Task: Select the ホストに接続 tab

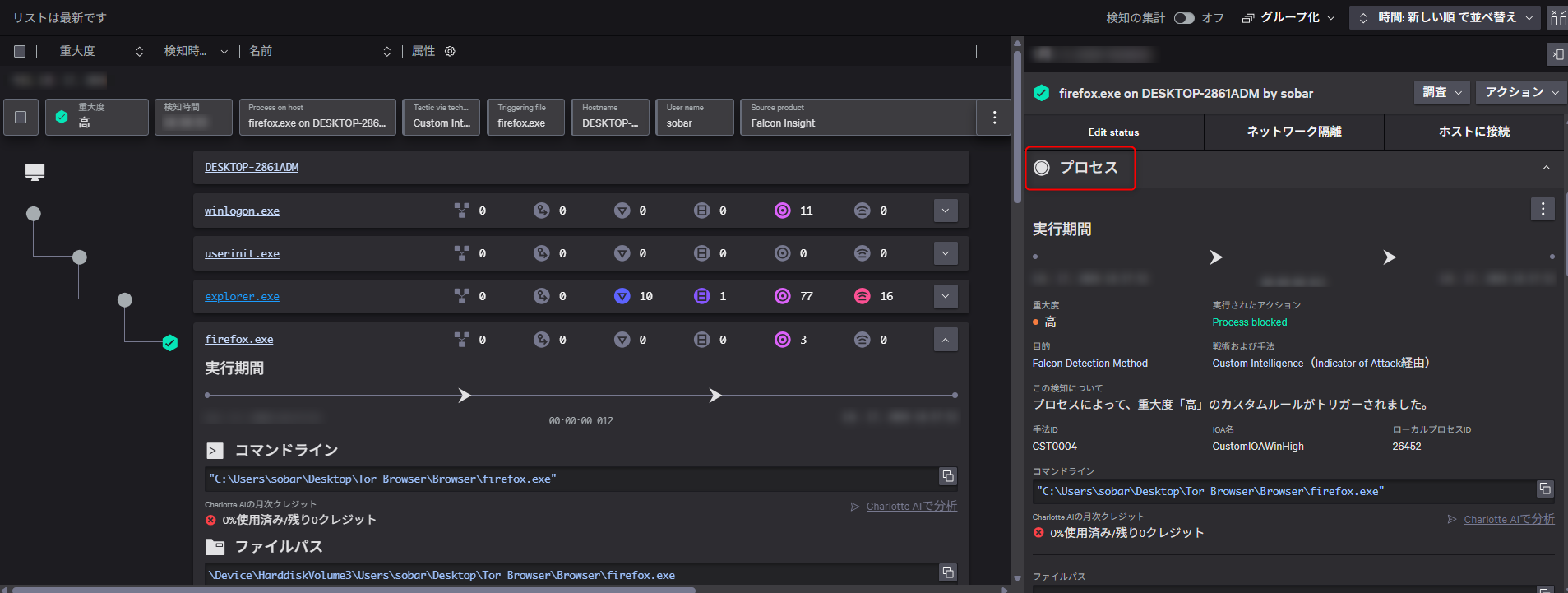Action: [1473, 132]
